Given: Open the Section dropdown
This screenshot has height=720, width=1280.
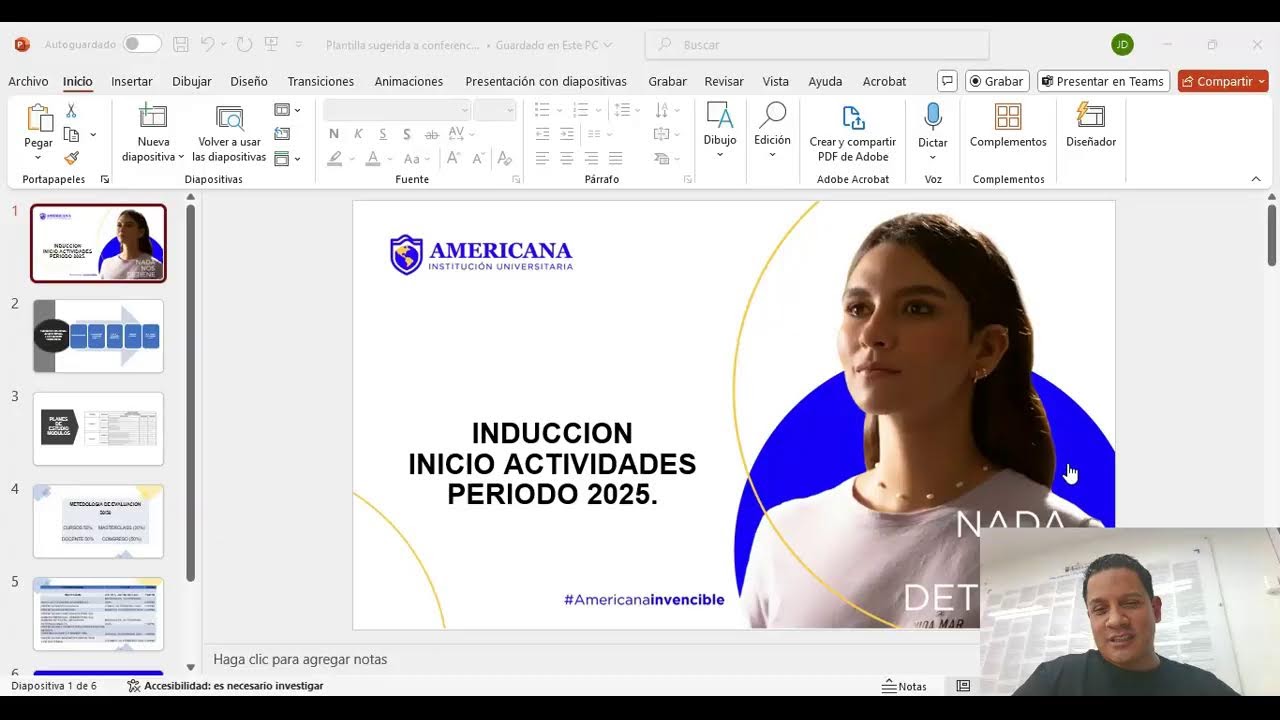Looking at the screenshot, I should pyautogui.click(x=288, y=158).
